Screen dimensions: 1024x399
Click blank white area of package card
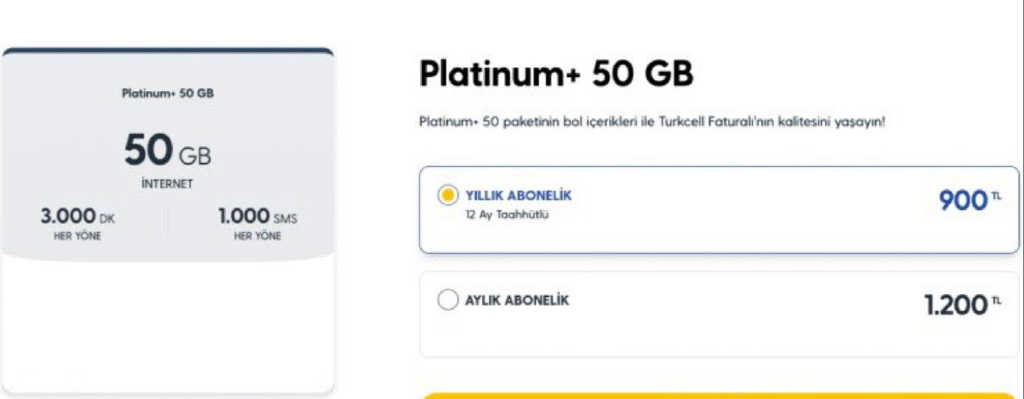click(x=168, y=323)
